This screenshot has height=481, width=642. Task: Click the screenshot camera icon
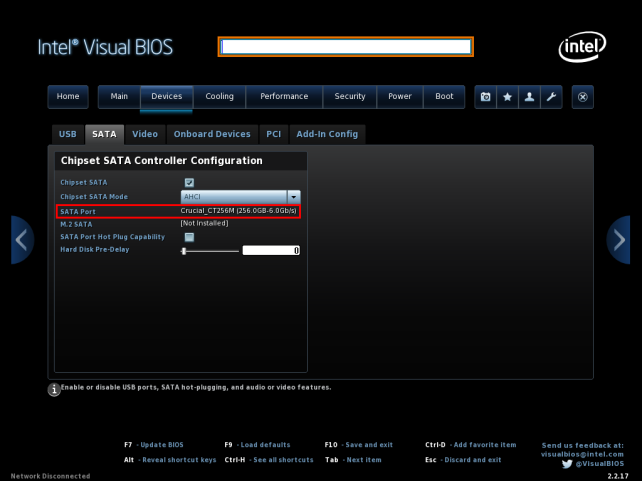pyautogui.click(x=486, y=97)
